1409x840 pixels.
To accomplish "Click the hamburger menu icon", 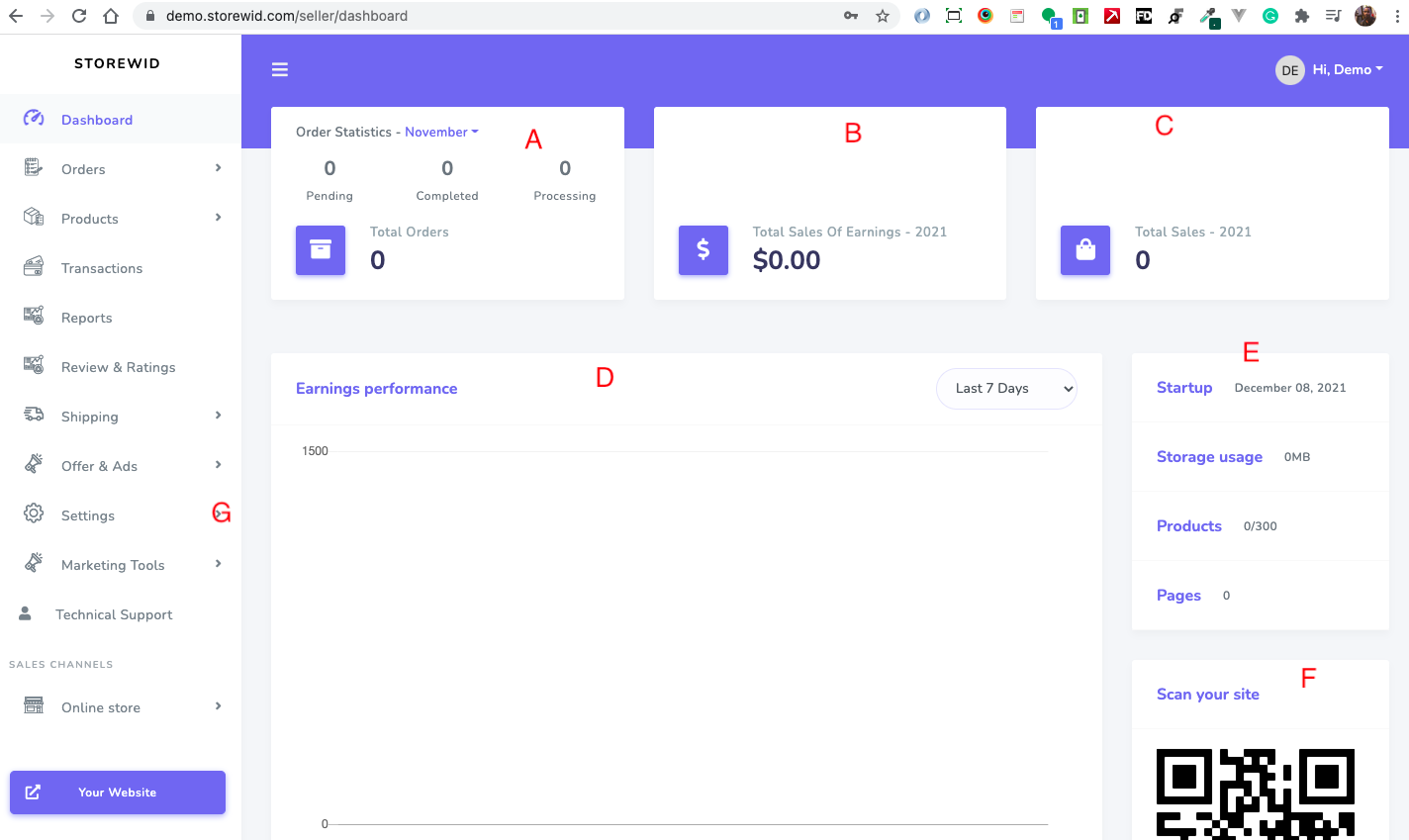I will 280,69.
